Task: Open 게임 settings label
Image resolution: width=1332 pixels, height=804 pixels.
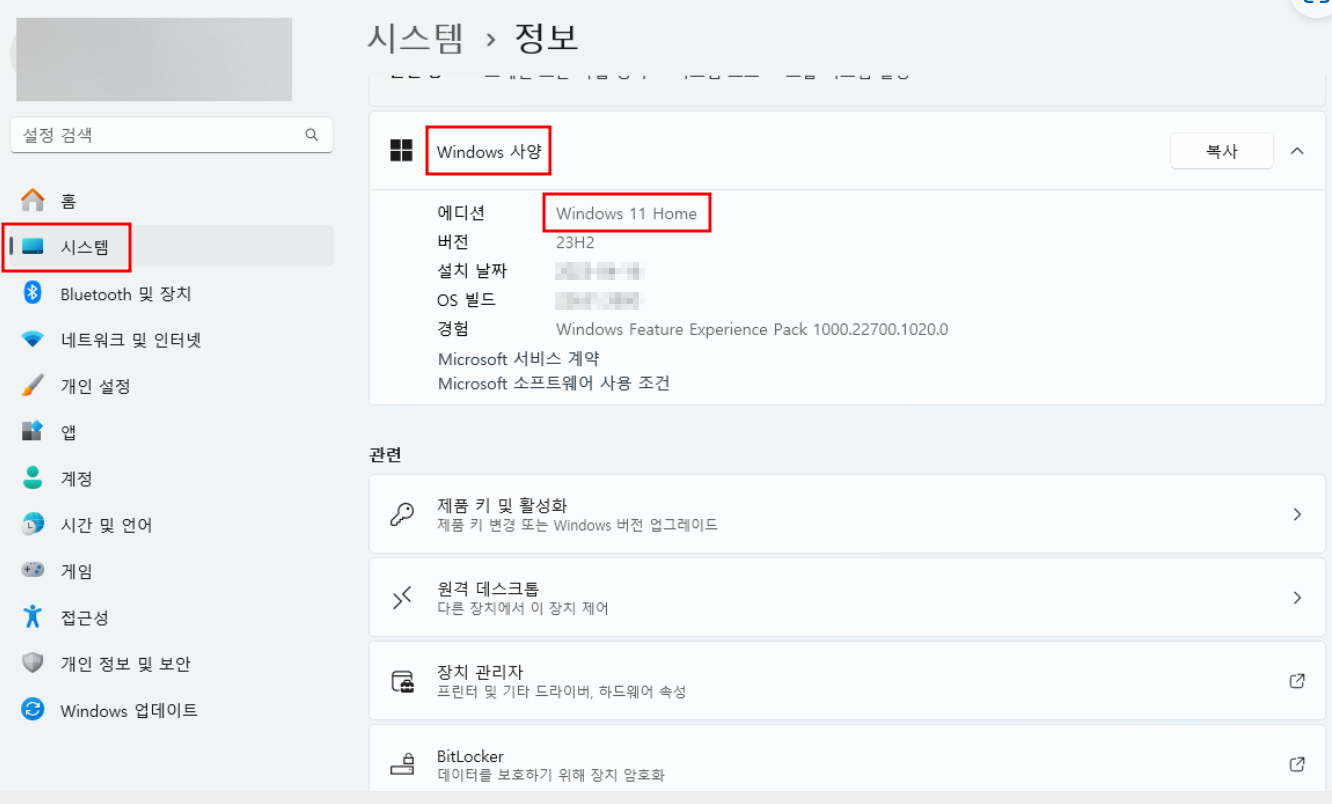Action: 77,571
